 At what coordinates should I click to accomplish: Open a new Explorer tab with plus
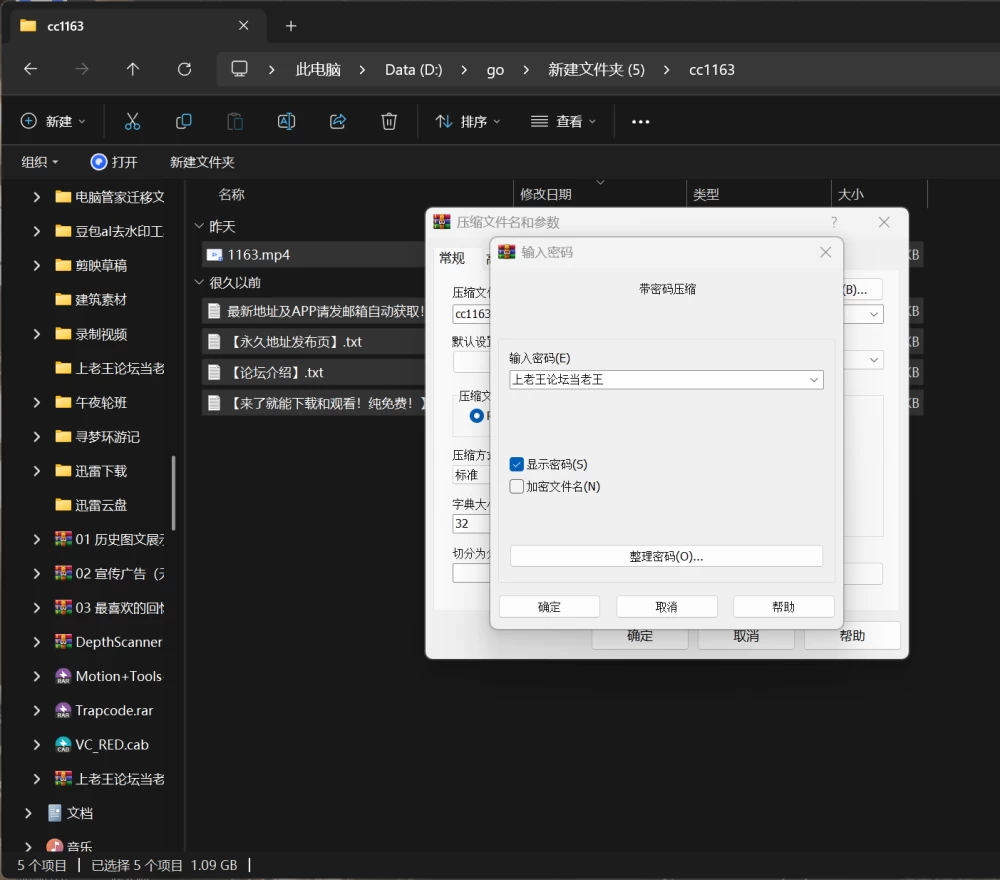tap(291, 26)
